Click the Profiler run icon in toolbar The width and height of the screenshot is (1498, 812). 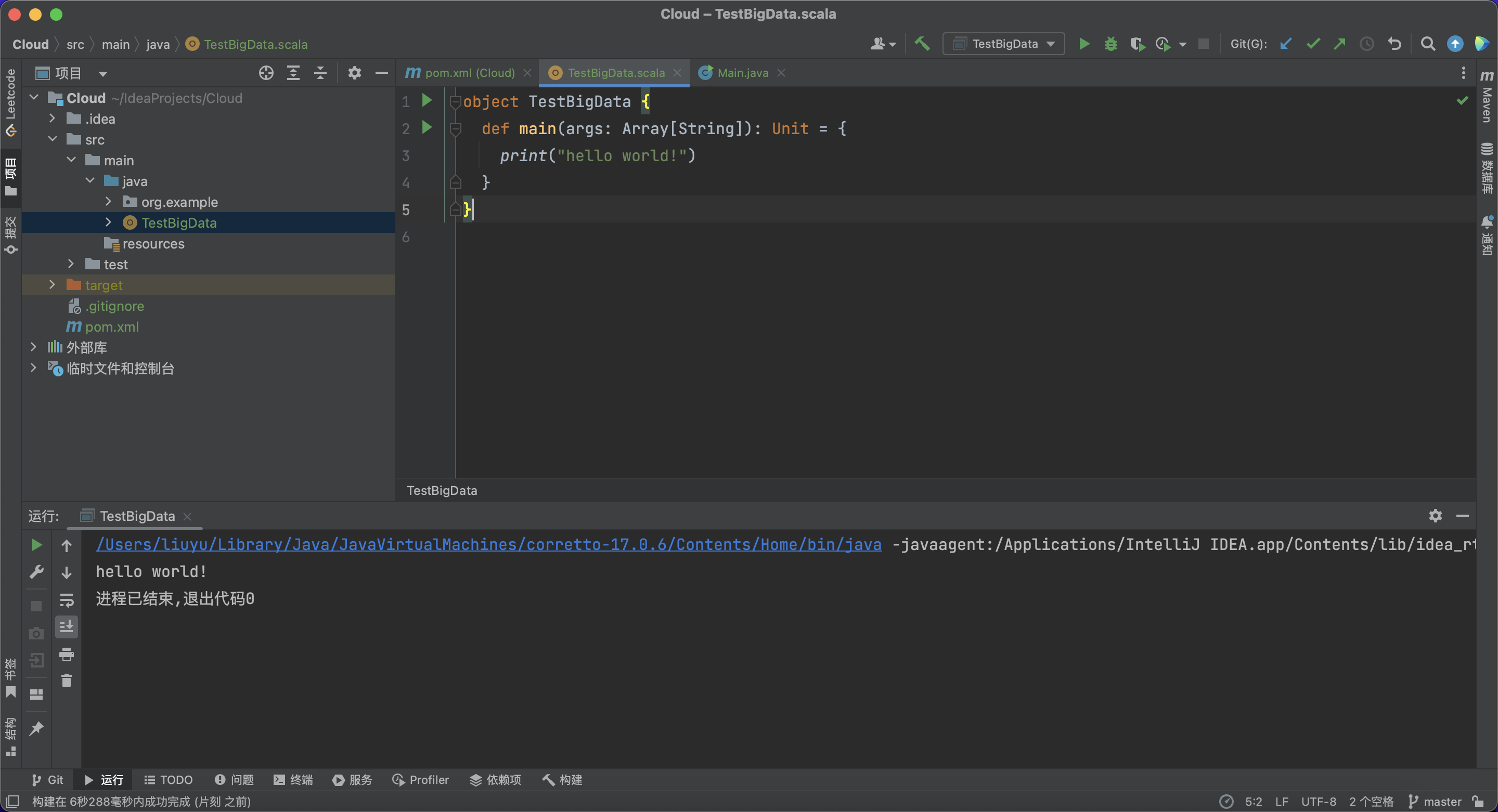1163,44
